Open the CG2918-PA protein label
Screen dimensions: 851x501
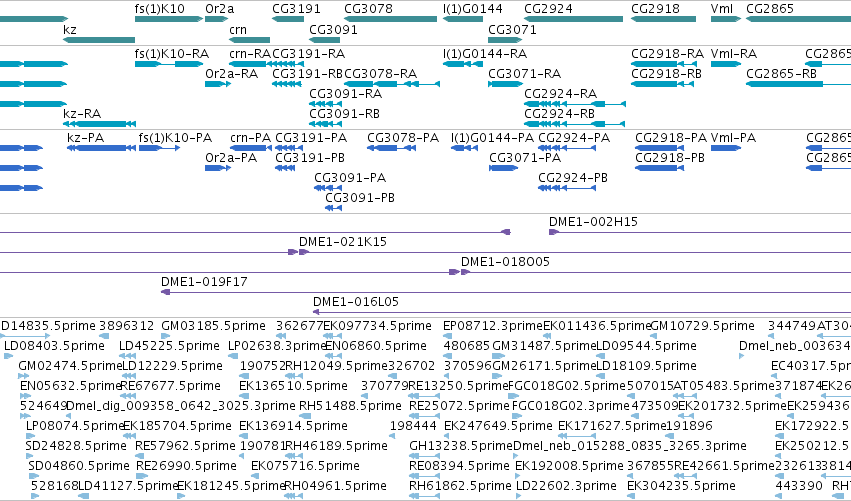coord(671,138)
